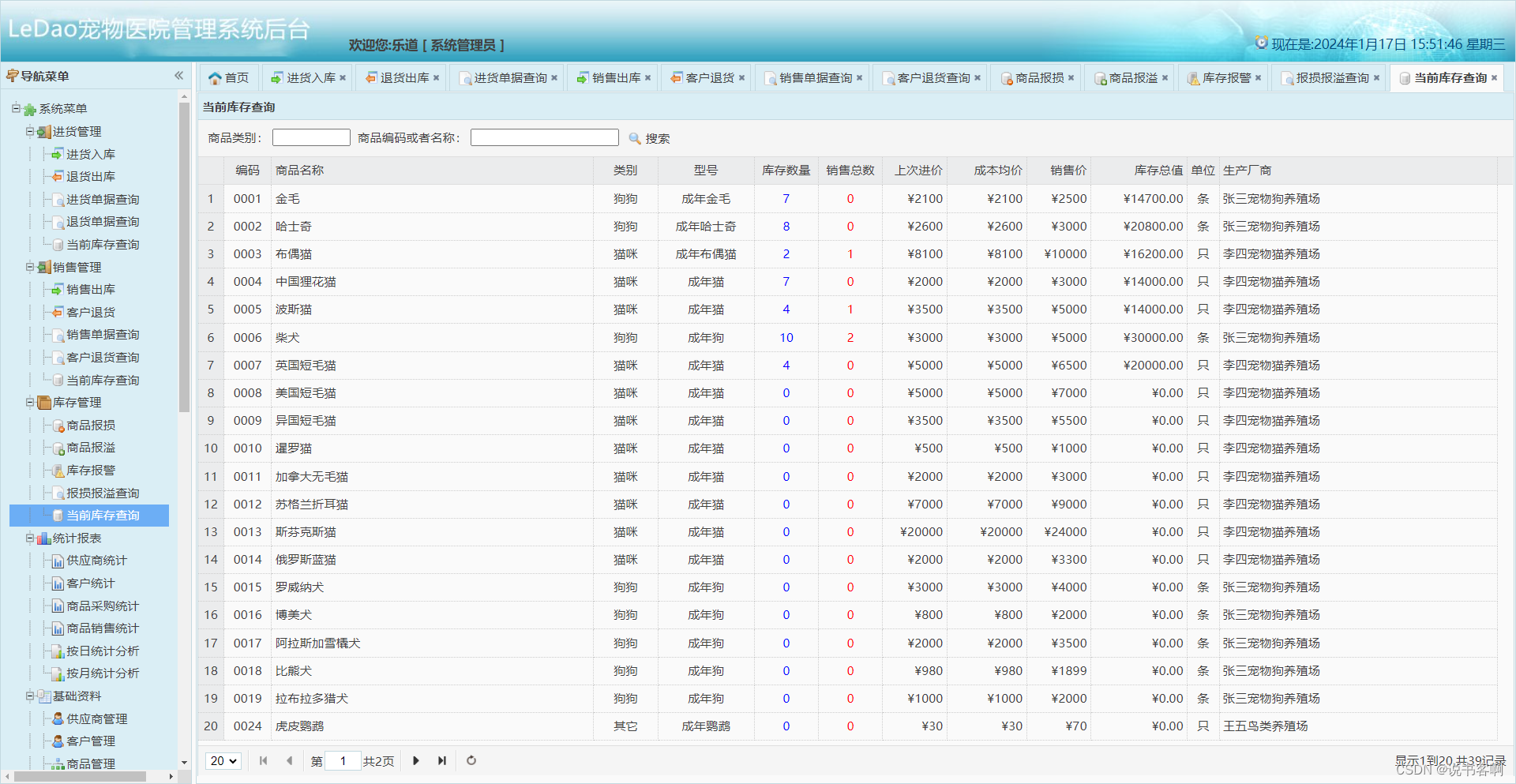This screenshot has height=784, width=1516.
Task: Go to previous page of results
Action: point(289,761)
